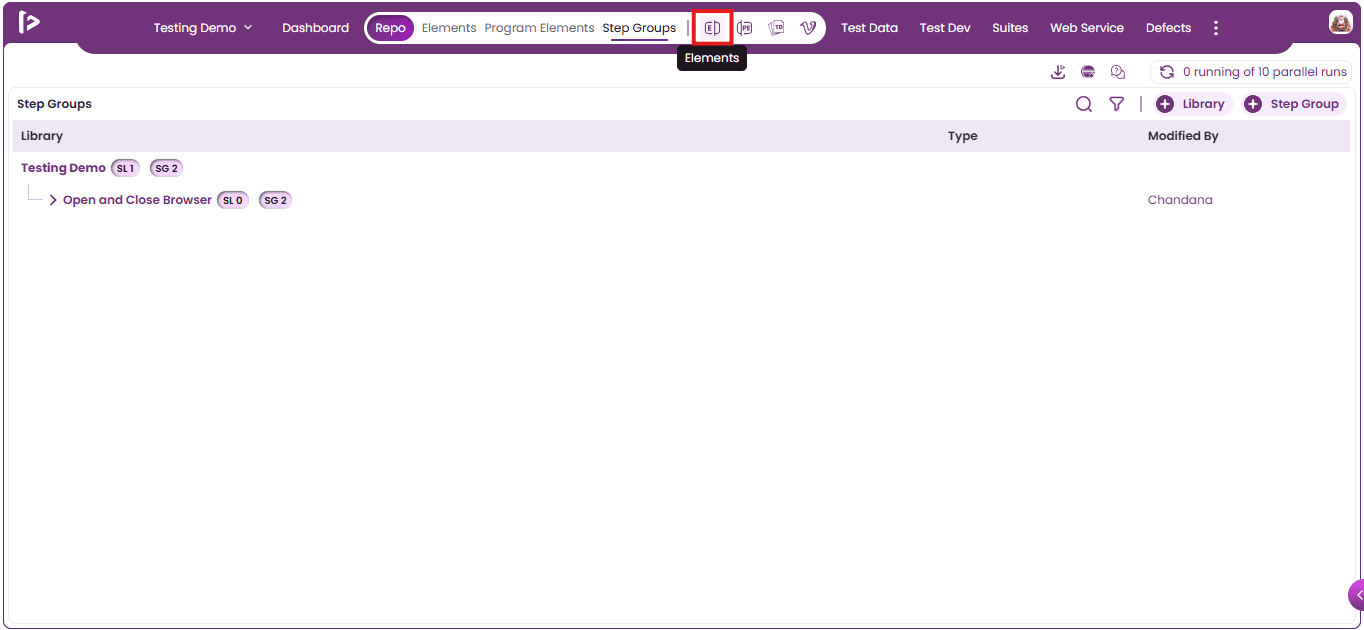Screen dimensions: 1364x630
Task: Click the parallel runs status text
Action: click(x=1265, y=72)
